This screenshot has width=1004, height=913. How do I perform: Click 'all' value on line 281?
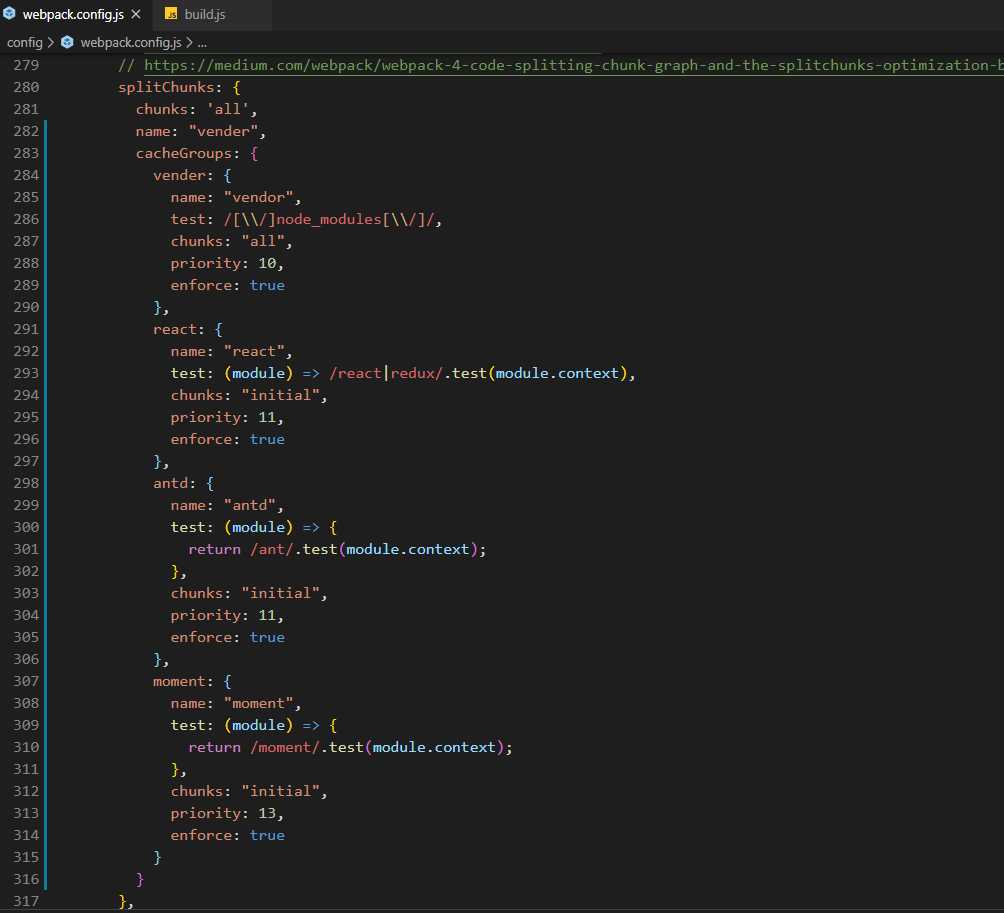coord(227,109)
